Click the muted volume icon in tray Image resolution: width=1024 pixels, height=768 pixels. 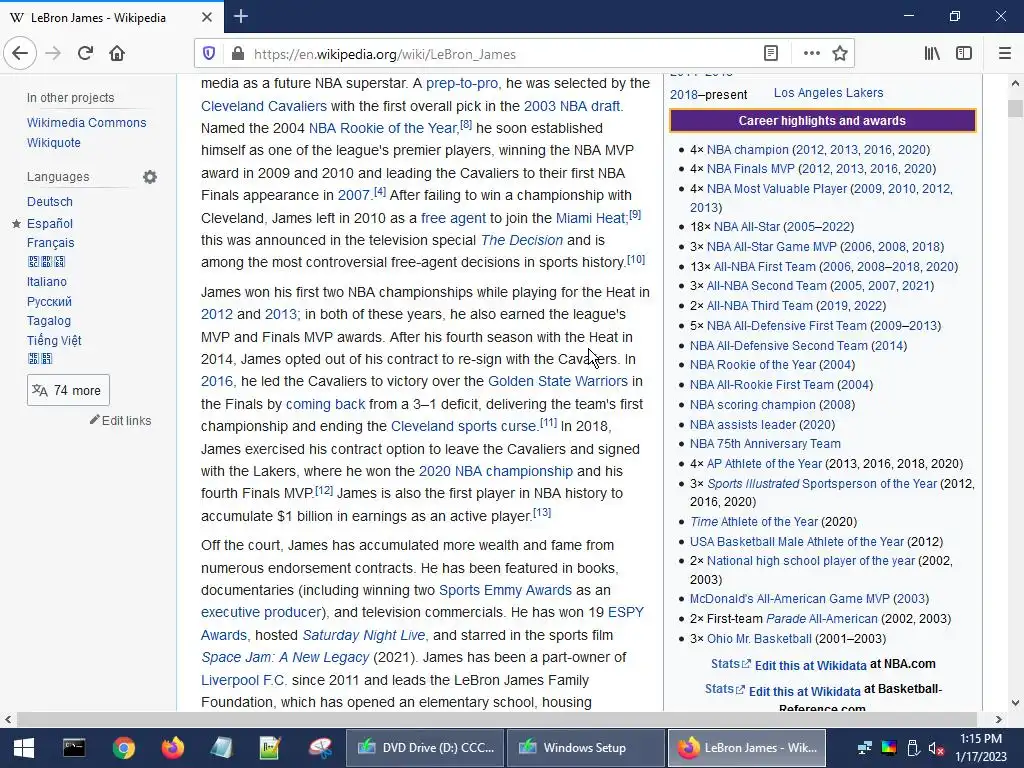[936, 748]
